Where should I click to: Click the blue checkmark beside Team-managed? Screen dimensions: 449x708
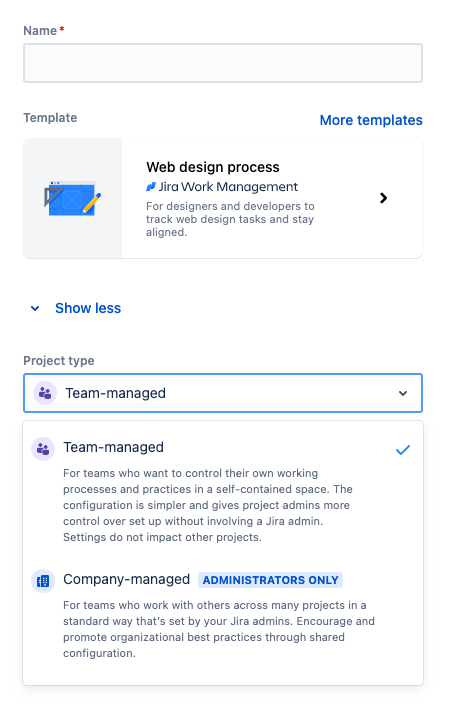click(x=403, y=450)
